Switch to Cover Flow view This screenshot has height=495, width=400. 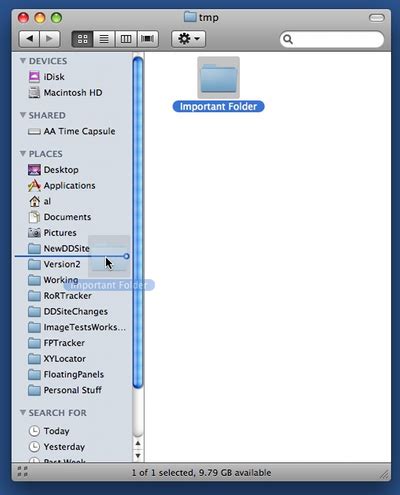(147, 39)
